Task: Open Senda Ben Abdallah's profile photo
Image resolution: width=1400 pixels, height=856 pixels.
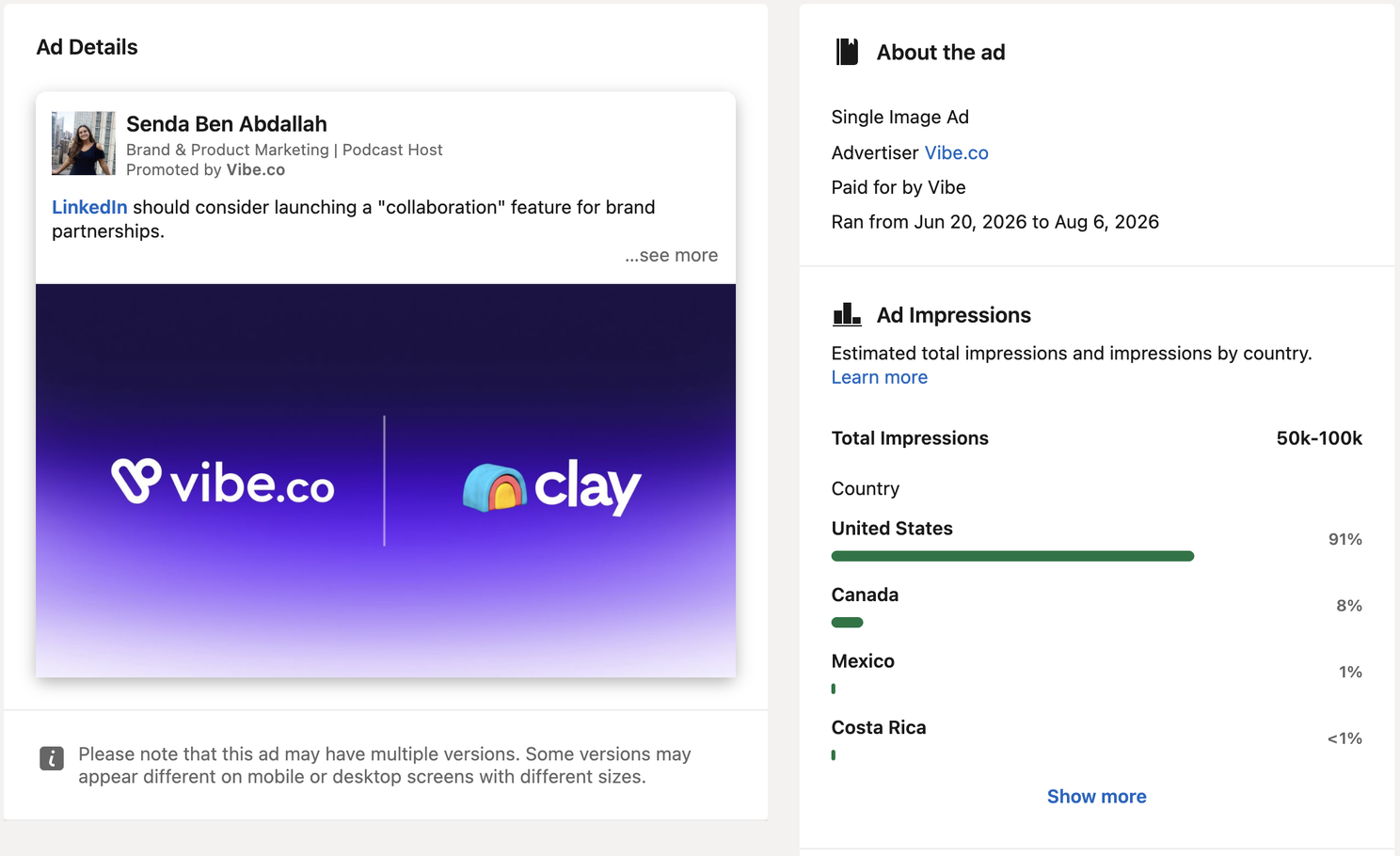Action: (84, 144)
